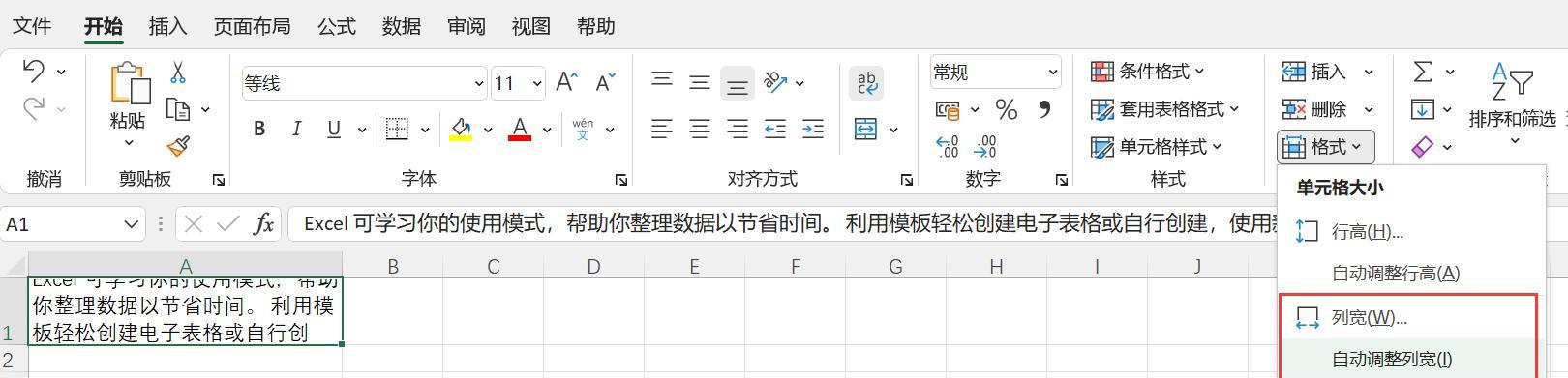Click the Insert Function fx icon
The image size is (1568, 378).
click(x=263, y=224)
